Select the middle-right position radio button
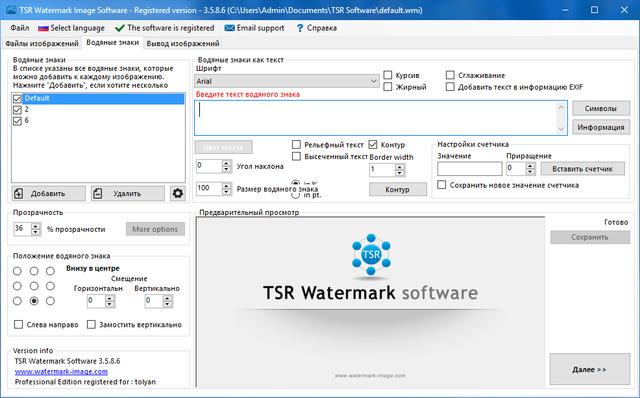 (x=50, y=286)
